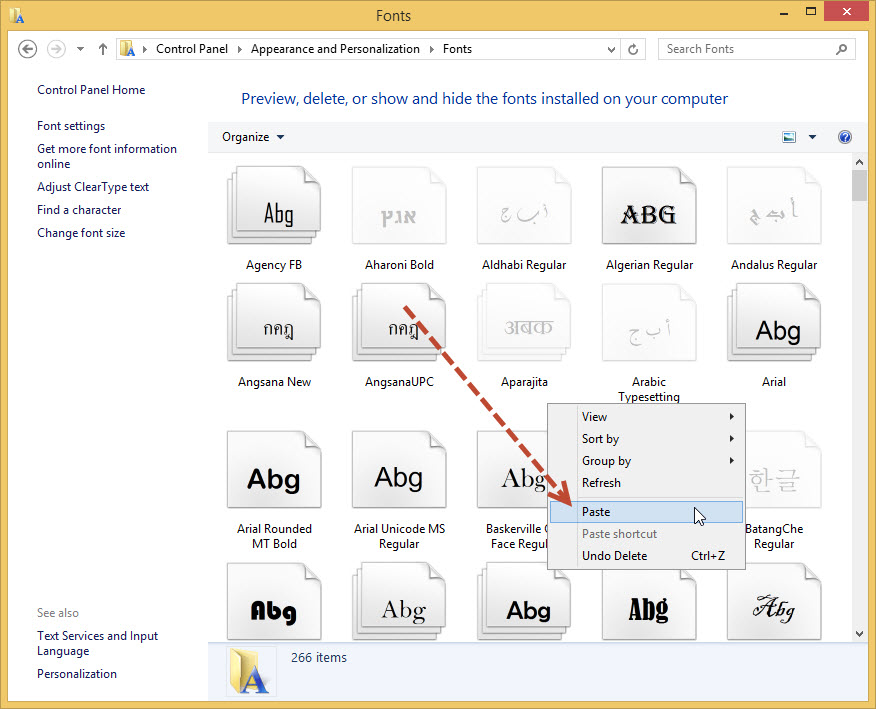The height and width of the screenshot is (709, 876).
Task: Click the Up one level arrow
Action: [x=103, y=49]
